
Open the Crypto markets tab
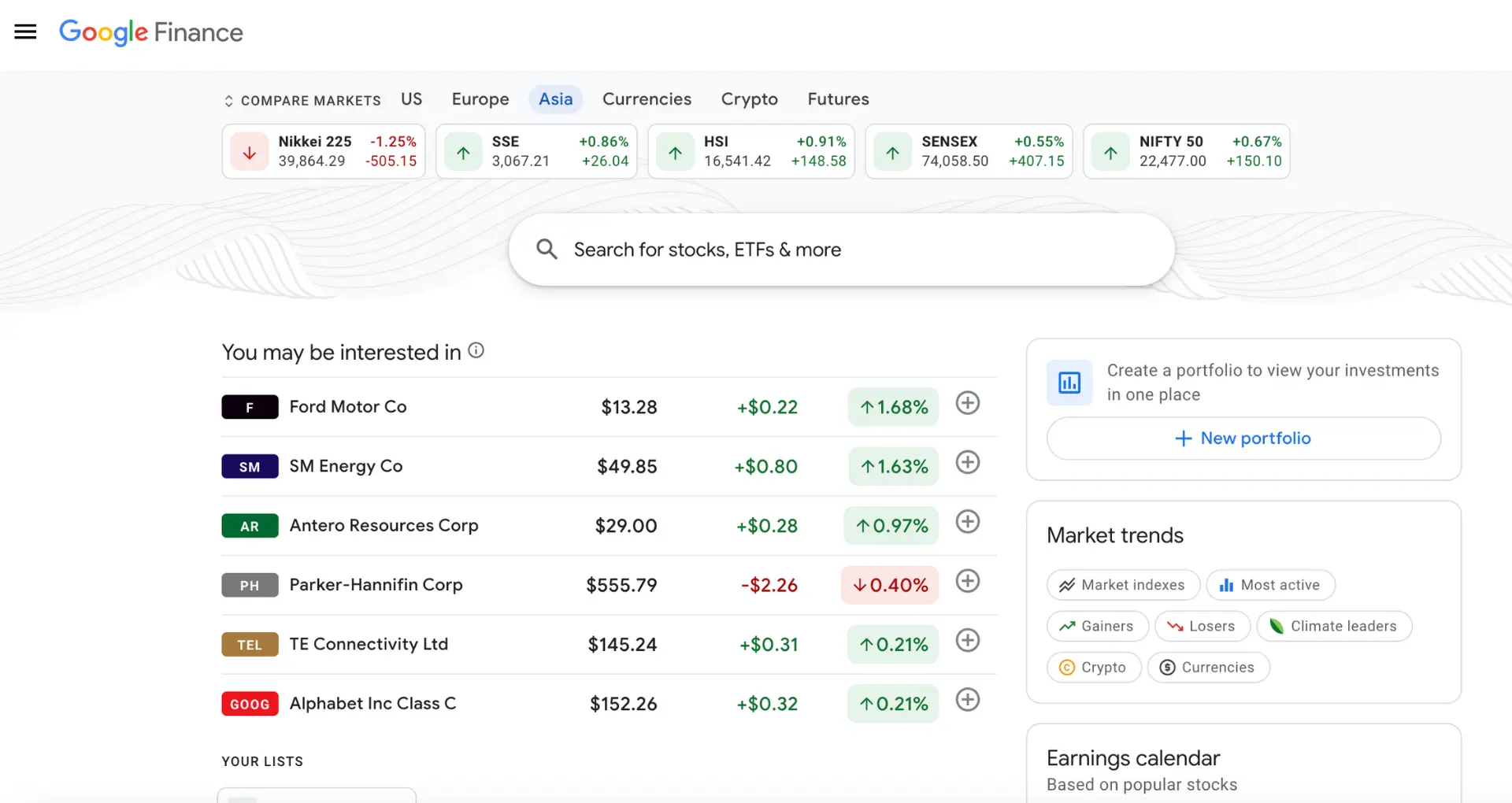(750, 99)
